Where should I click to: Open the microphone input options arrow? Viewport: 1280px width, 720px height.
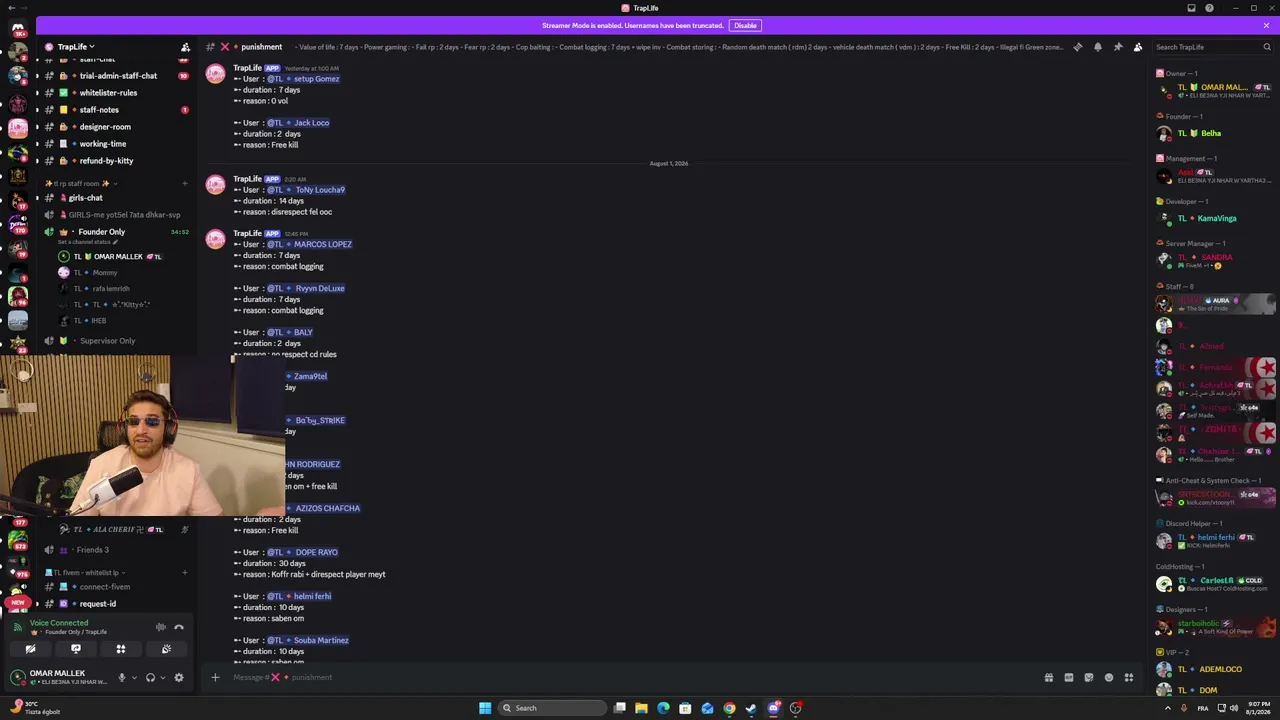tap(134, 677)
